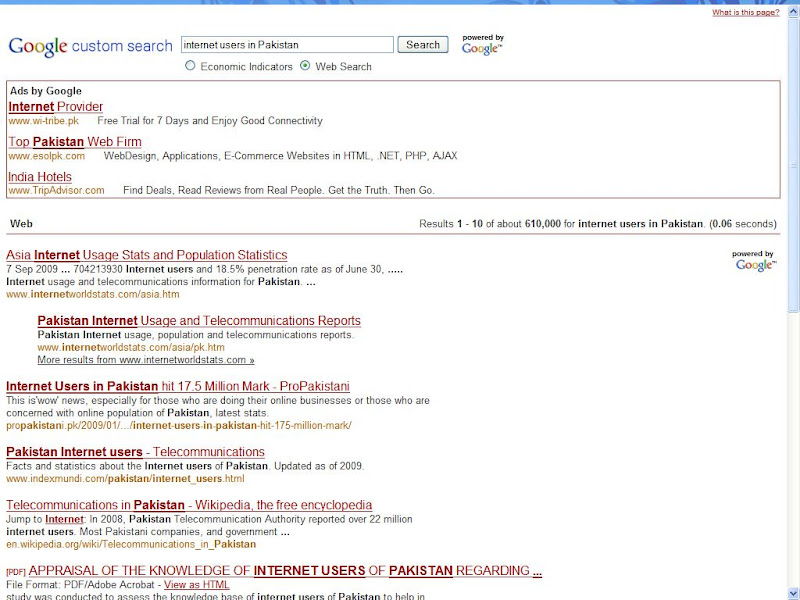
Task: Open the Internet Provider ad link
Action: 56,107
